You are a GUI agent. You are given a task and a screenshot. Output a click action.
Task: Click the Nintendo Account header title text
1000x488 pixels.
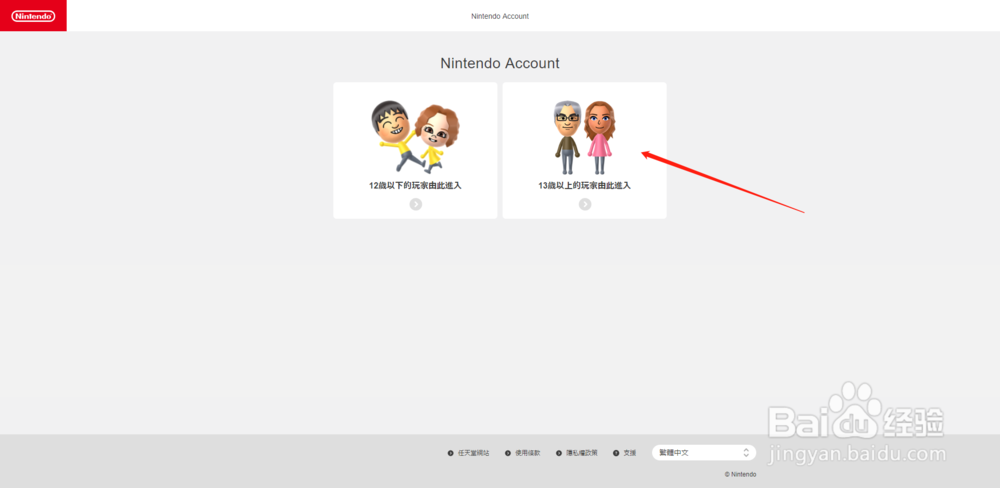pos(500,16)
